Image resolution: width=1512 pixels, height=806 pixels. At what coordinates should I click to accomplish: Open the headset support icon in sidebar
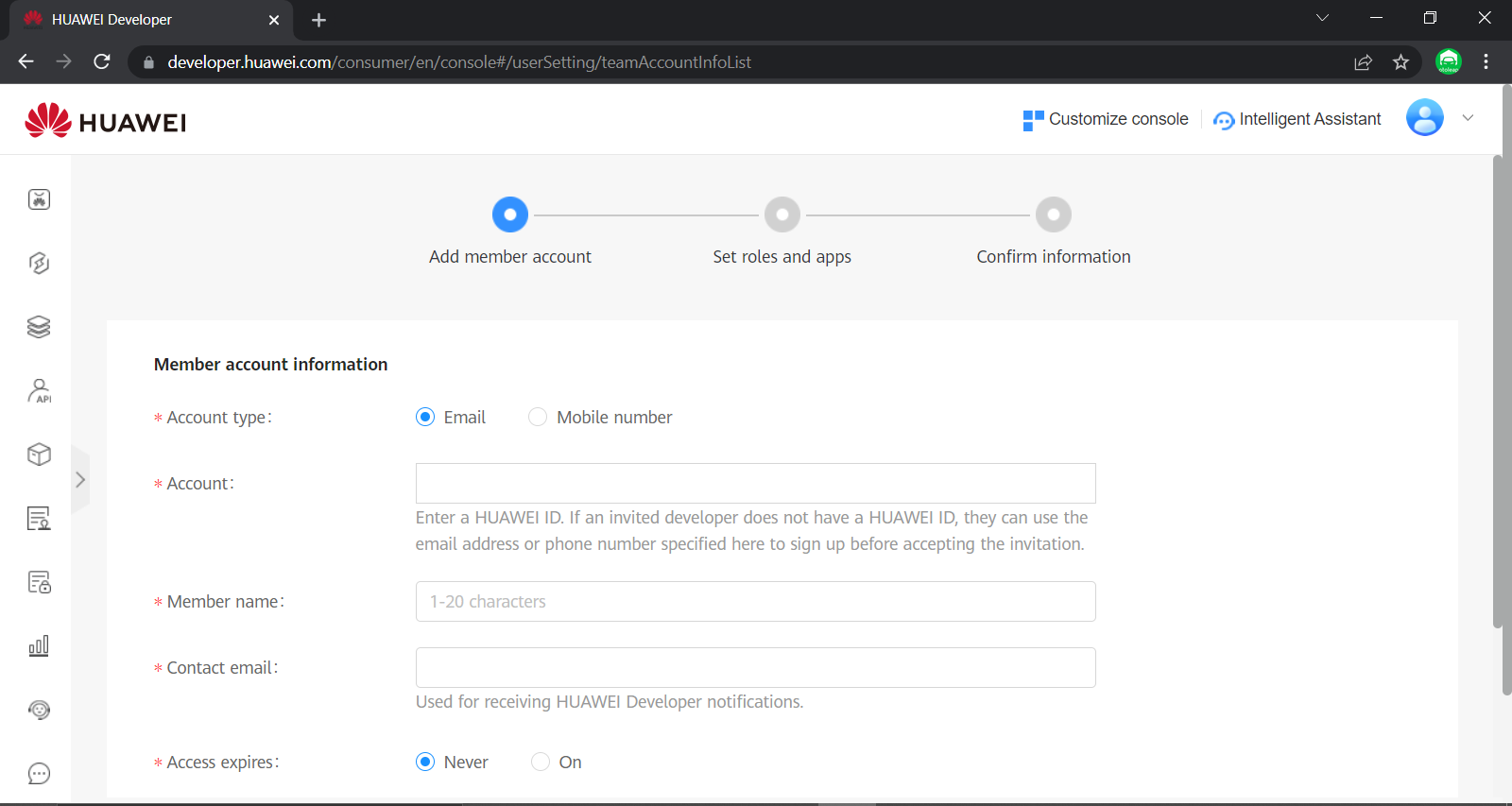tap(39, 710)
